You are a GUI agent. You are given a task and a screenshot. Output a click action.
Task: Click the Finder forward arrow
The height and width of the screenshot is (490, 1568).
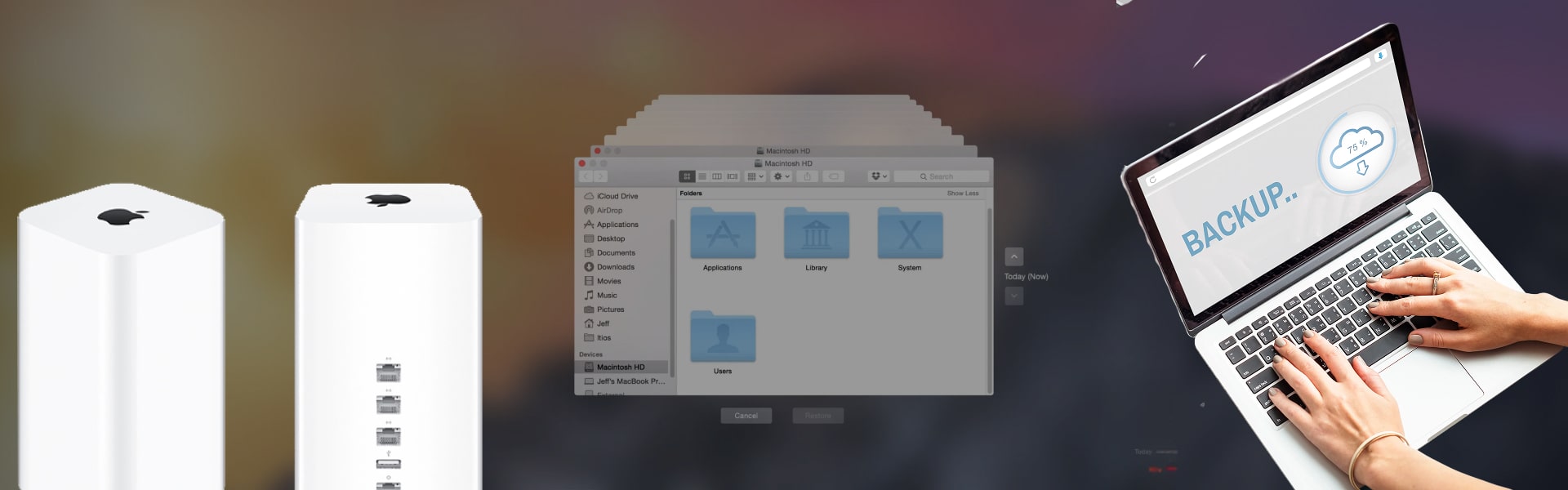(601, 176)
